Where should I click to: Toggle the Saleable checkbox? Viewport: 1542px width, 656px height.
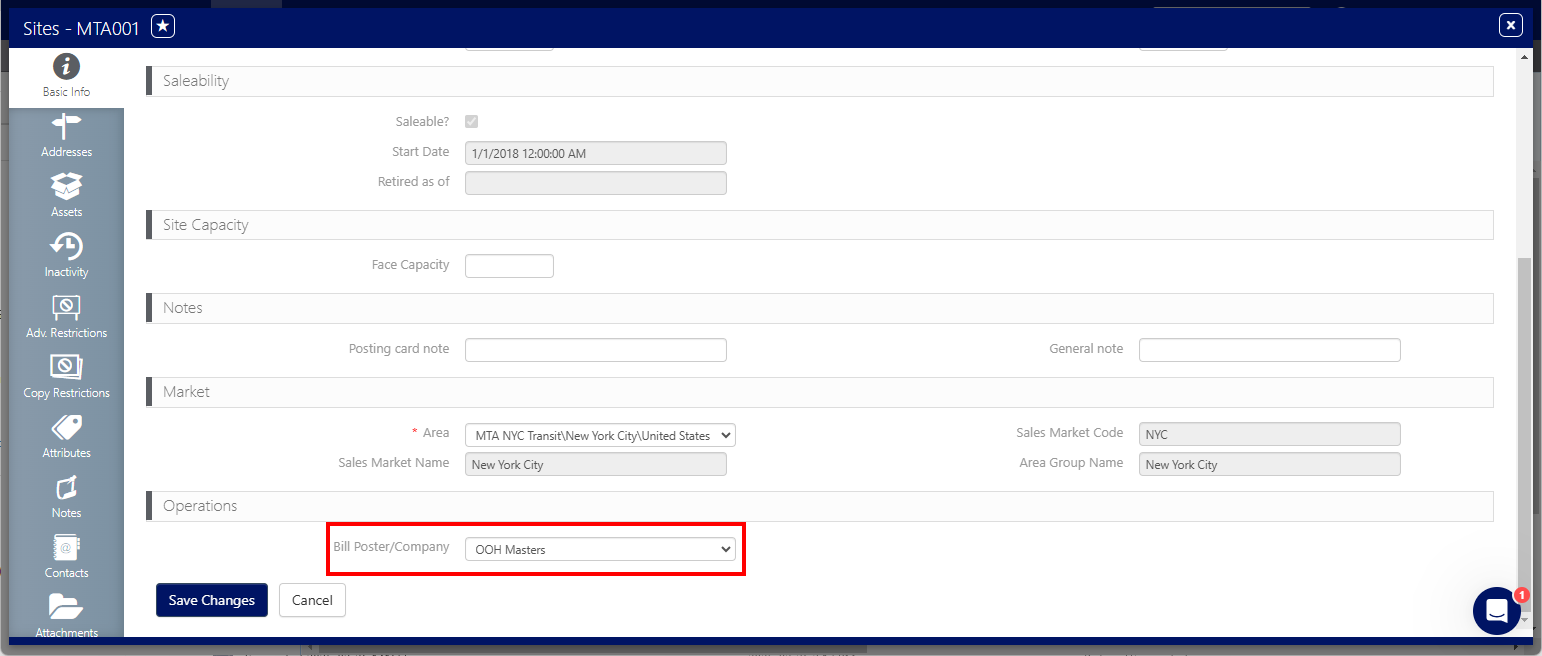pos(472,121)
